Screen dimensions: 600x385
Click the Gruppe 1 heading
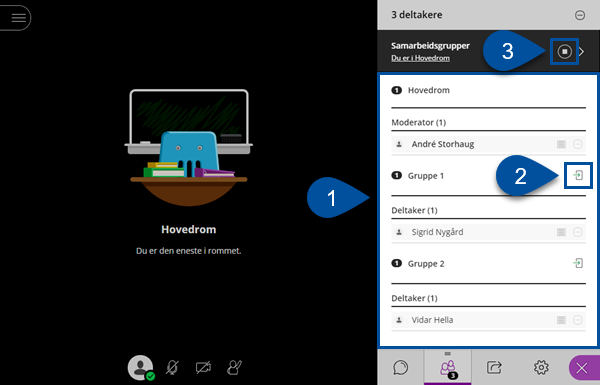pyautogui.click(x=426, y=176)
